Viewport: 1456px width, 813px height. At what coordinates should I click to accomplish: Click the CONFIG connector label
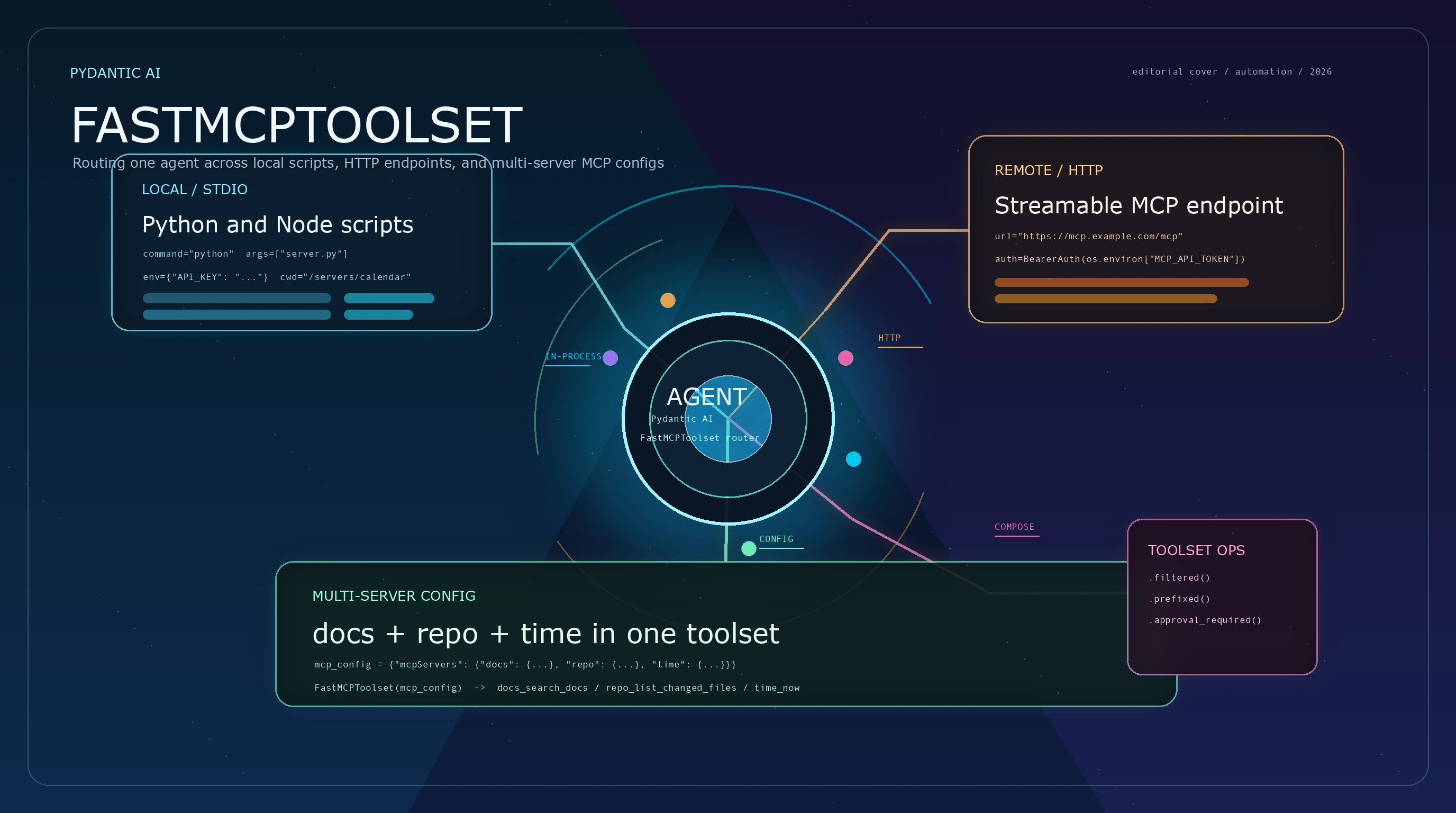click(x=776, y=539)
